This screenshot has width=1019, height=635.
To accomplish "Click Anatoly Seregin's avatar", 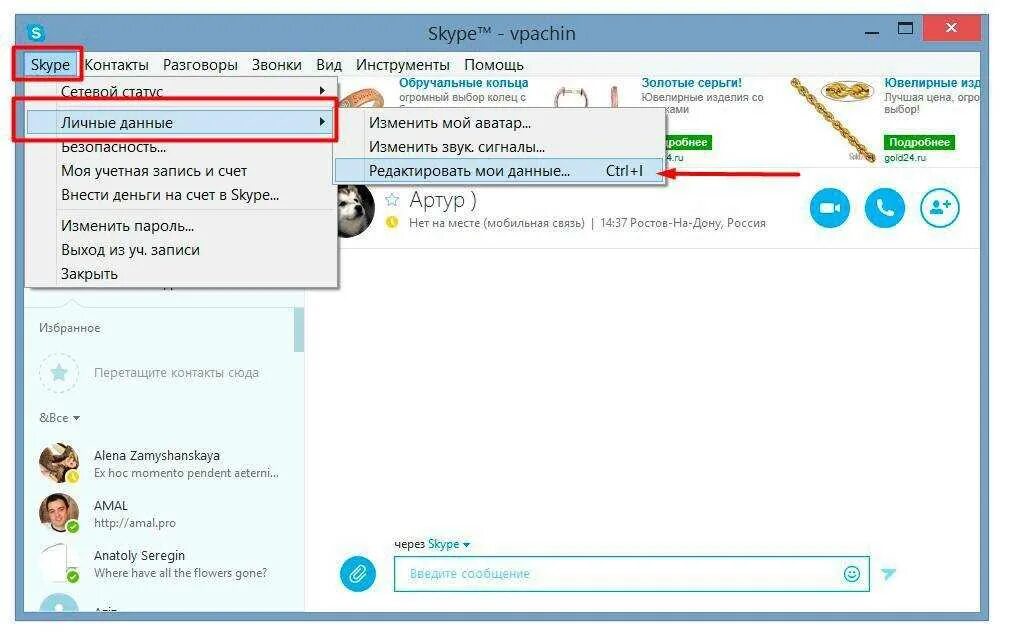I will pyautogui.click(x=58, y=563).
